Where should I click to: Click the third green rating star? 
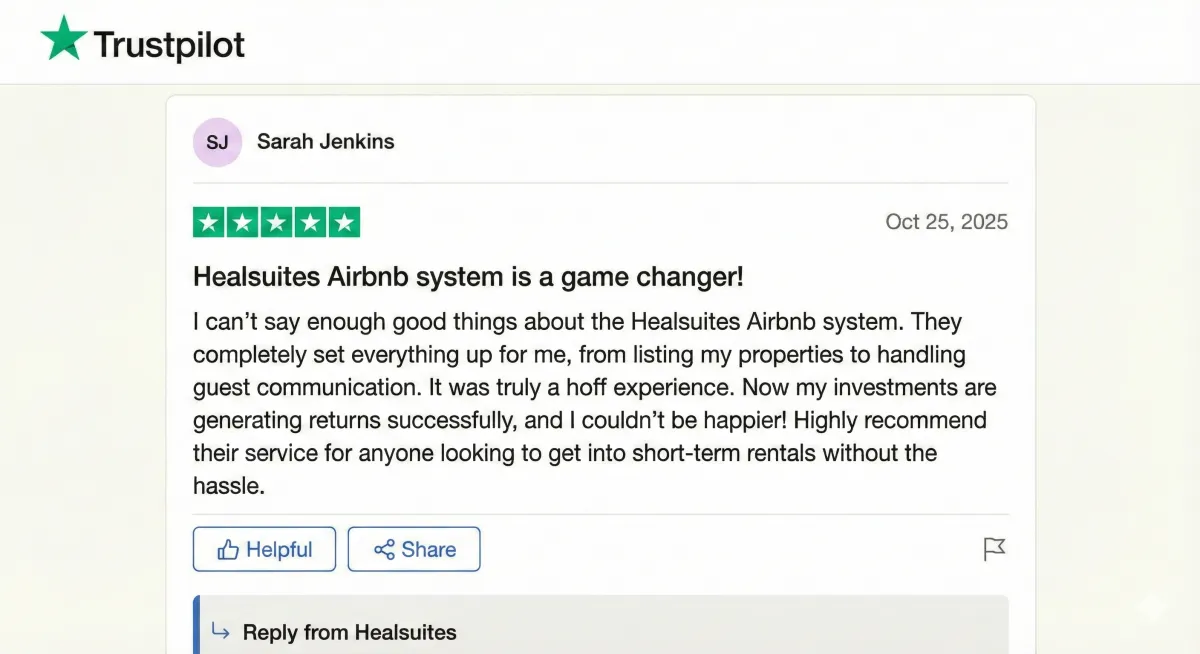(276, 222)
